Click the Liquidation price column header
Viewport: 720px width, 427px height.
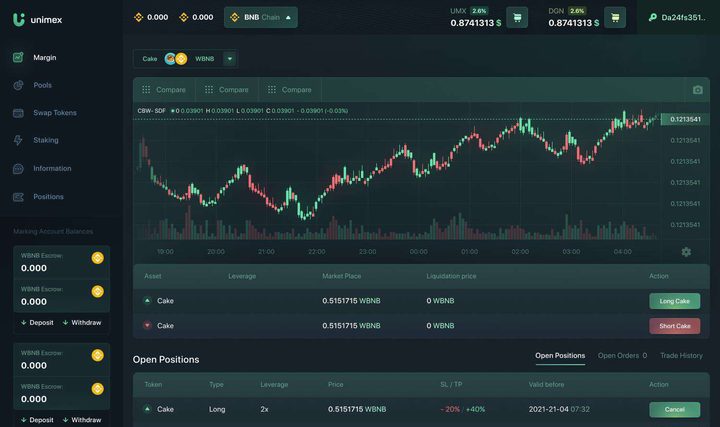[451, 276]
